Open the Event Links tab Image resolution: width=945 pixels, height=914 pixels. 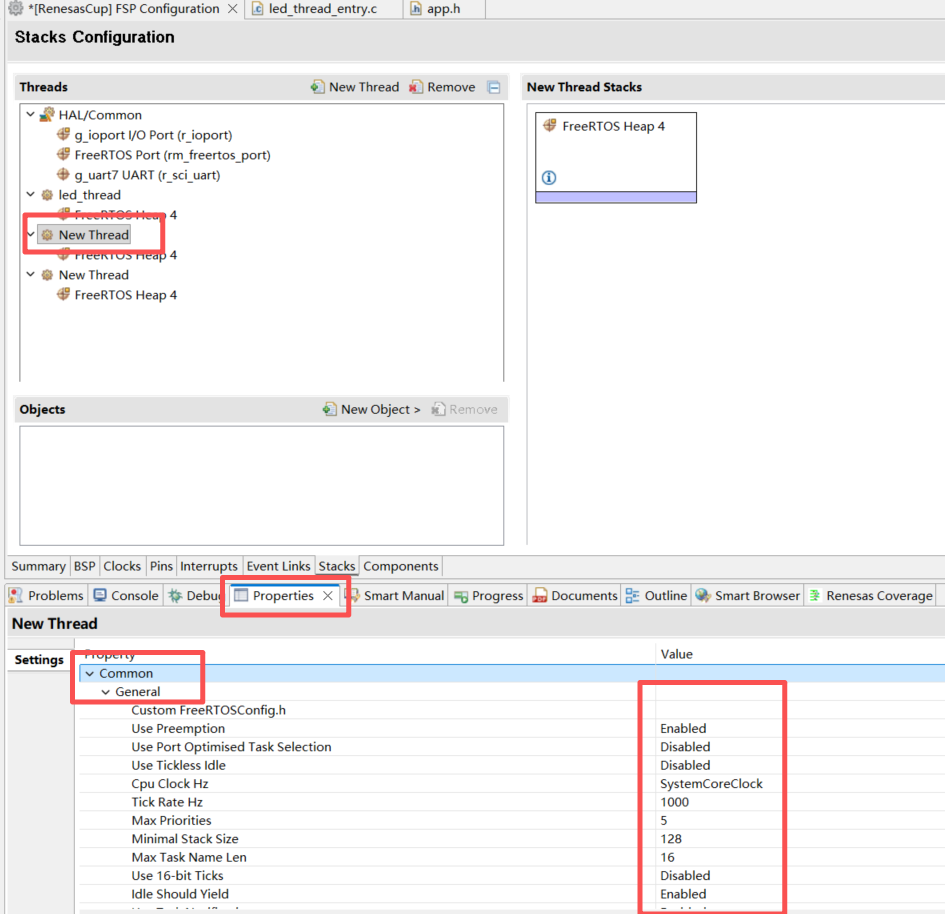click(278, 566)
